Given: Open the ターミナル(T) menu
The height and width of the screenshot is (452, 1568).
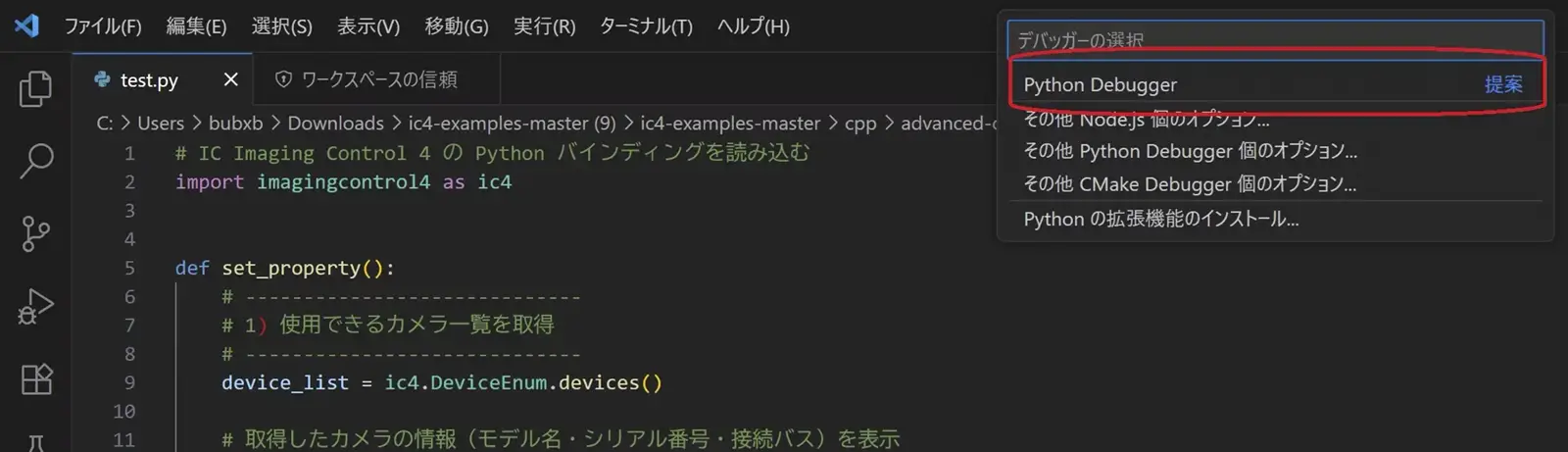Looking at the screenshot, I should click(646, 26).
